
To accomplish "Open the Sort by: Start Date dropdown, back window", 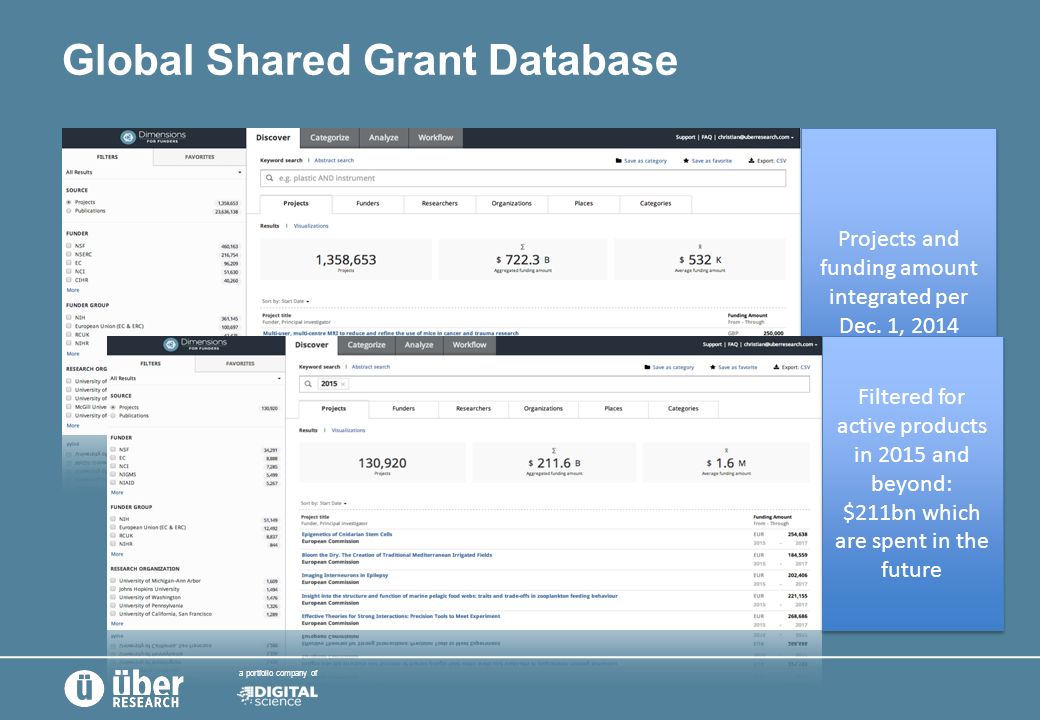I will click(285, 301).
